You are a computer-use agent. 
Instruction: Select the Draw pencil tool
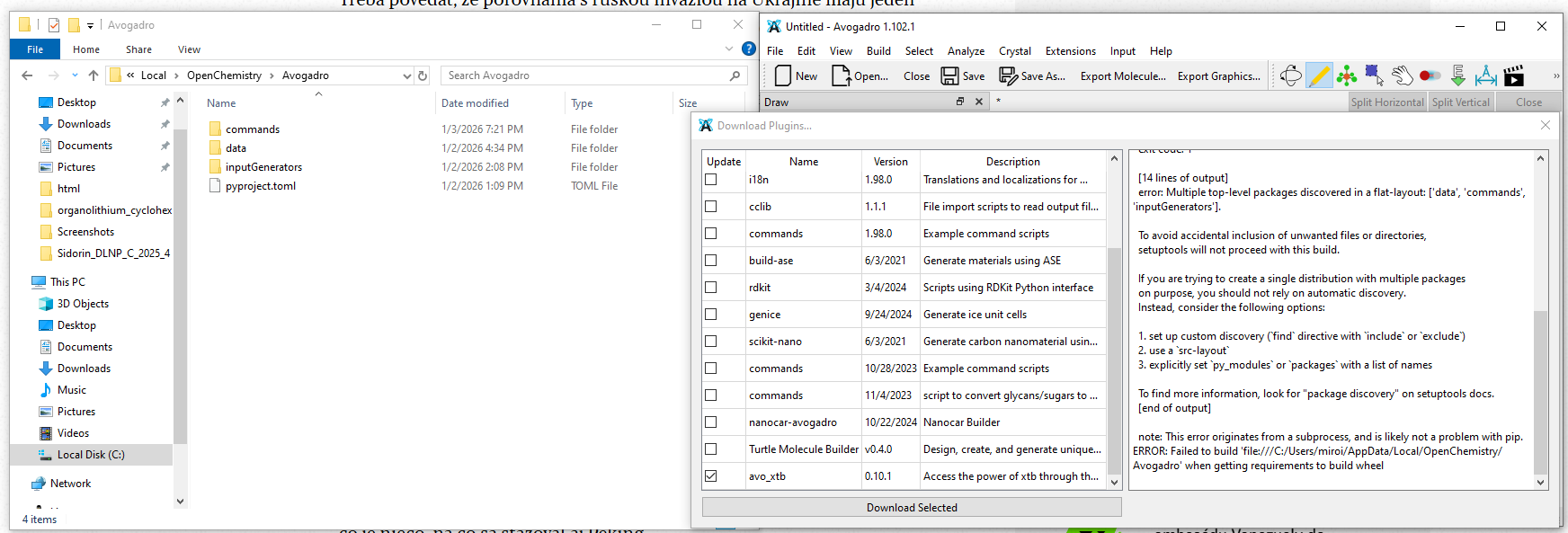click(x=1319, y=76)
